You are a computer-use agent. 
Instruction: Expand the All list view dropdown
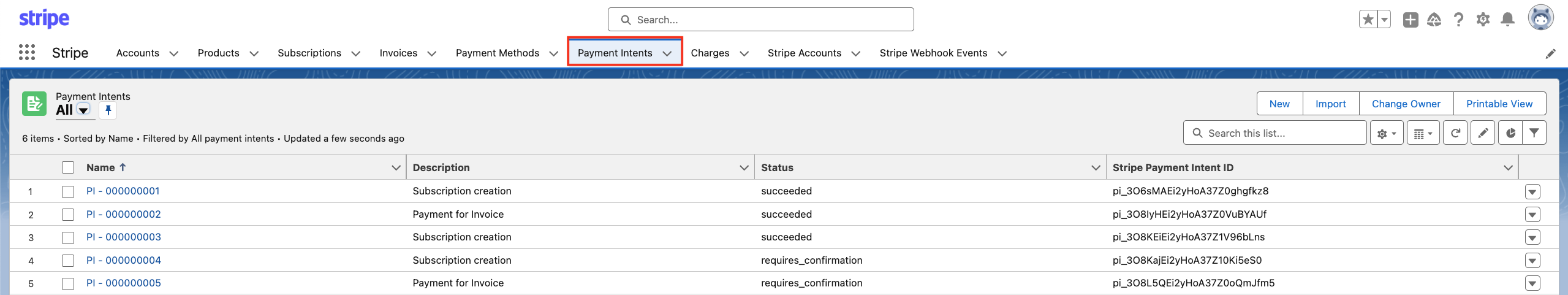coord(84,110)
